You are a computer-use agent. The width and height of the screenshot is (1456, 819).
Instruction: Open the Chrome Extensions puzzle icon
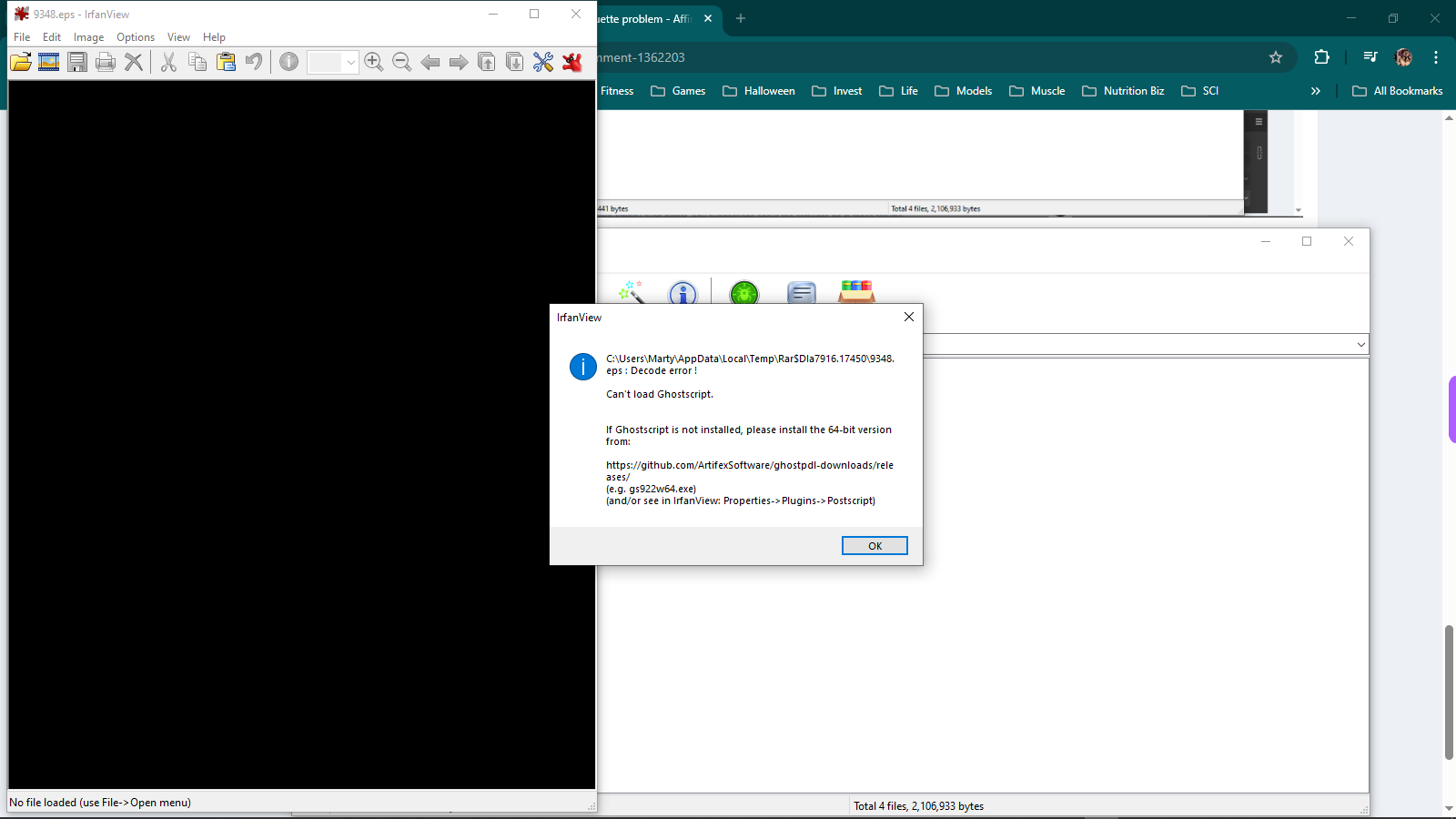1321,57
